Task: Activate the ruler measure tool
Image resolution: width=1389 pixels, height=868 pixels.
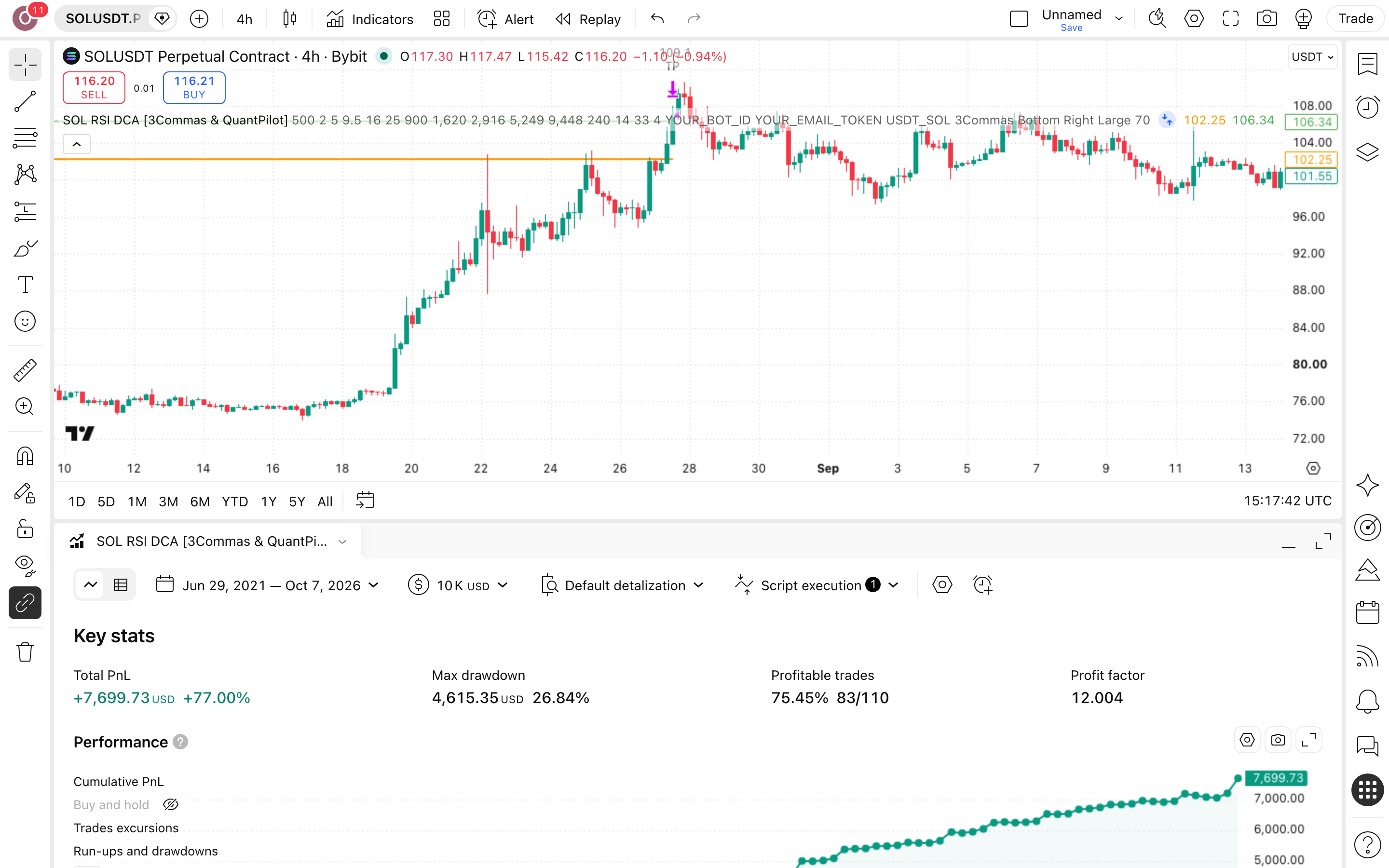Action: [25, 370]
